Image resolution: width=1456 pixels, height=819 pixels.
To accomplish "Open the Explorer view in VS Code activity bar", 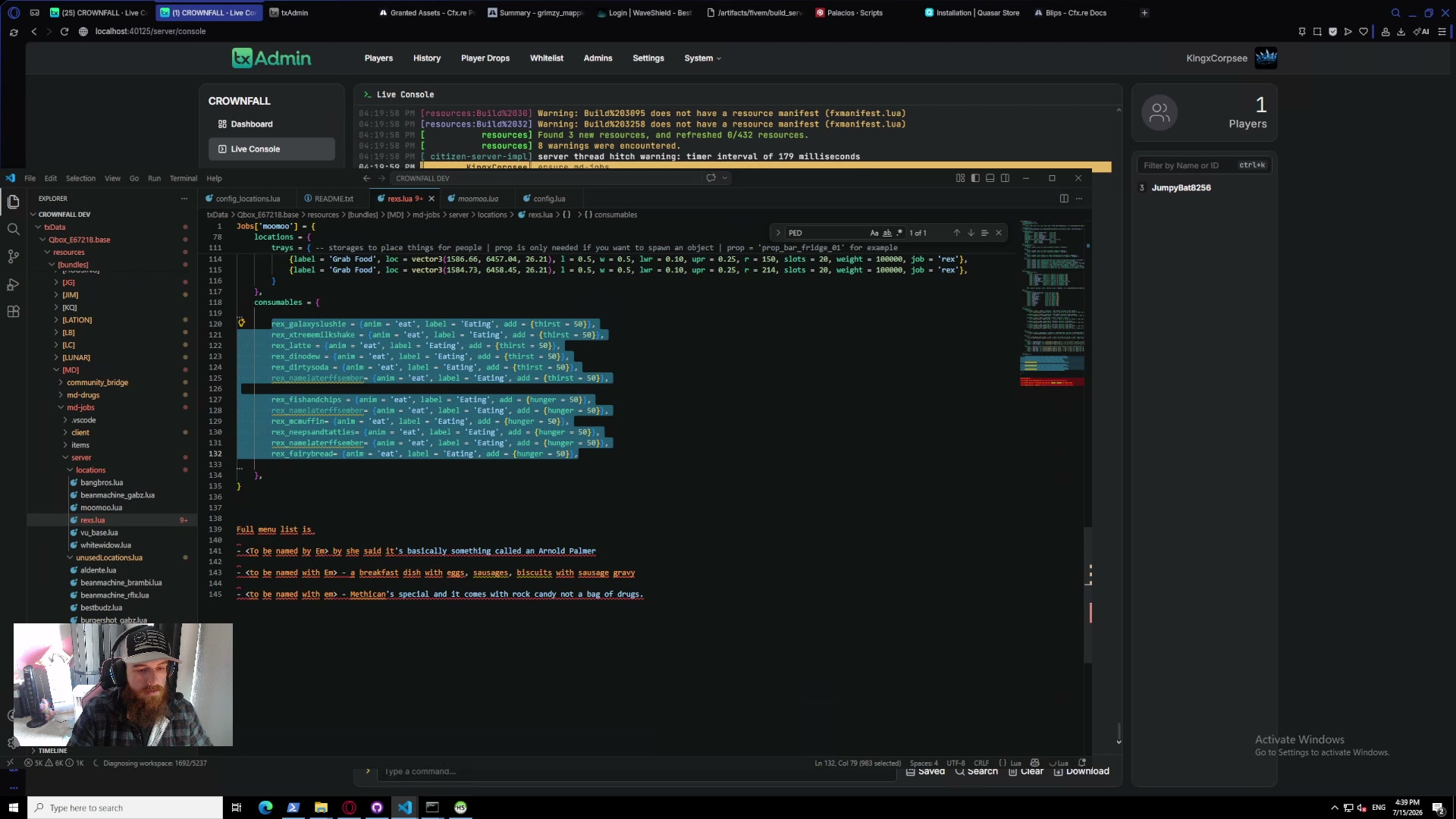I will (x=13, y=202).
